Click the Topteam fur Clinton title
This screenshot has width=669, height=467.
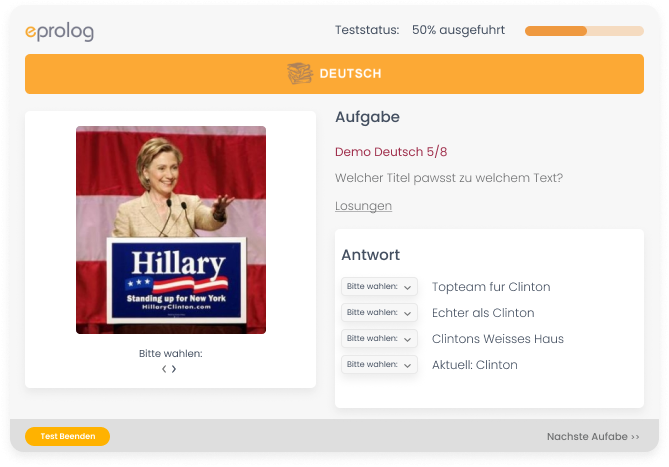[491, 287]
